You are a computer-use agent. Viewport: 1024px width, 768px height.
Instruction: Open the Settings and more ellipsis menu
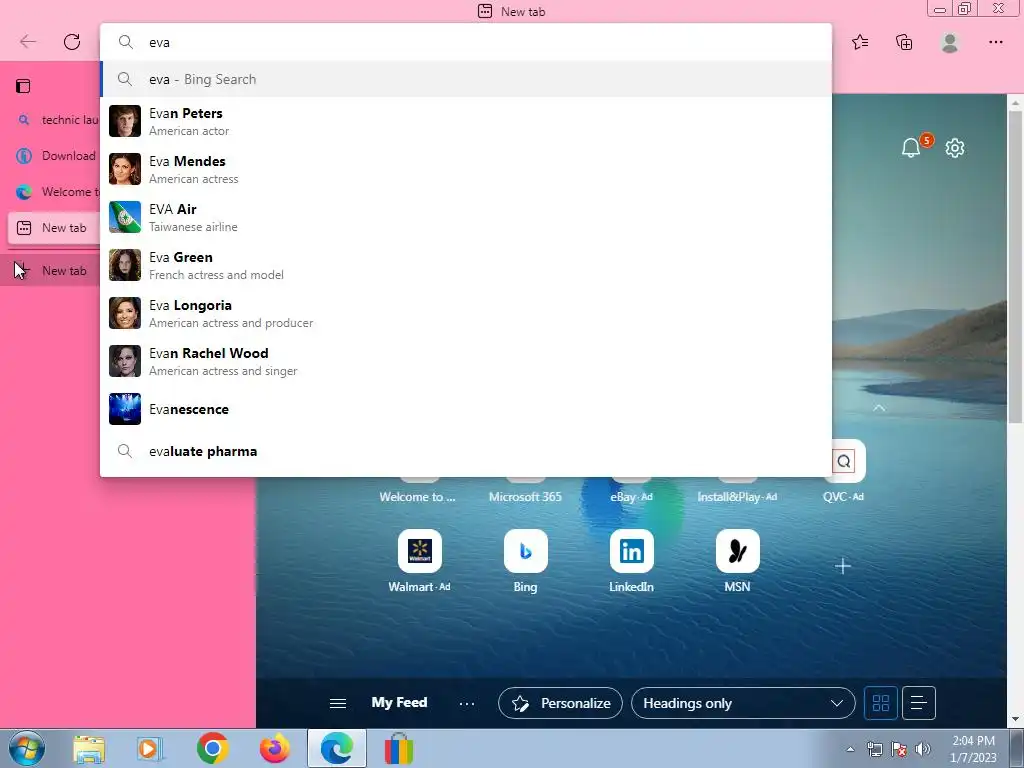point(995,42)
